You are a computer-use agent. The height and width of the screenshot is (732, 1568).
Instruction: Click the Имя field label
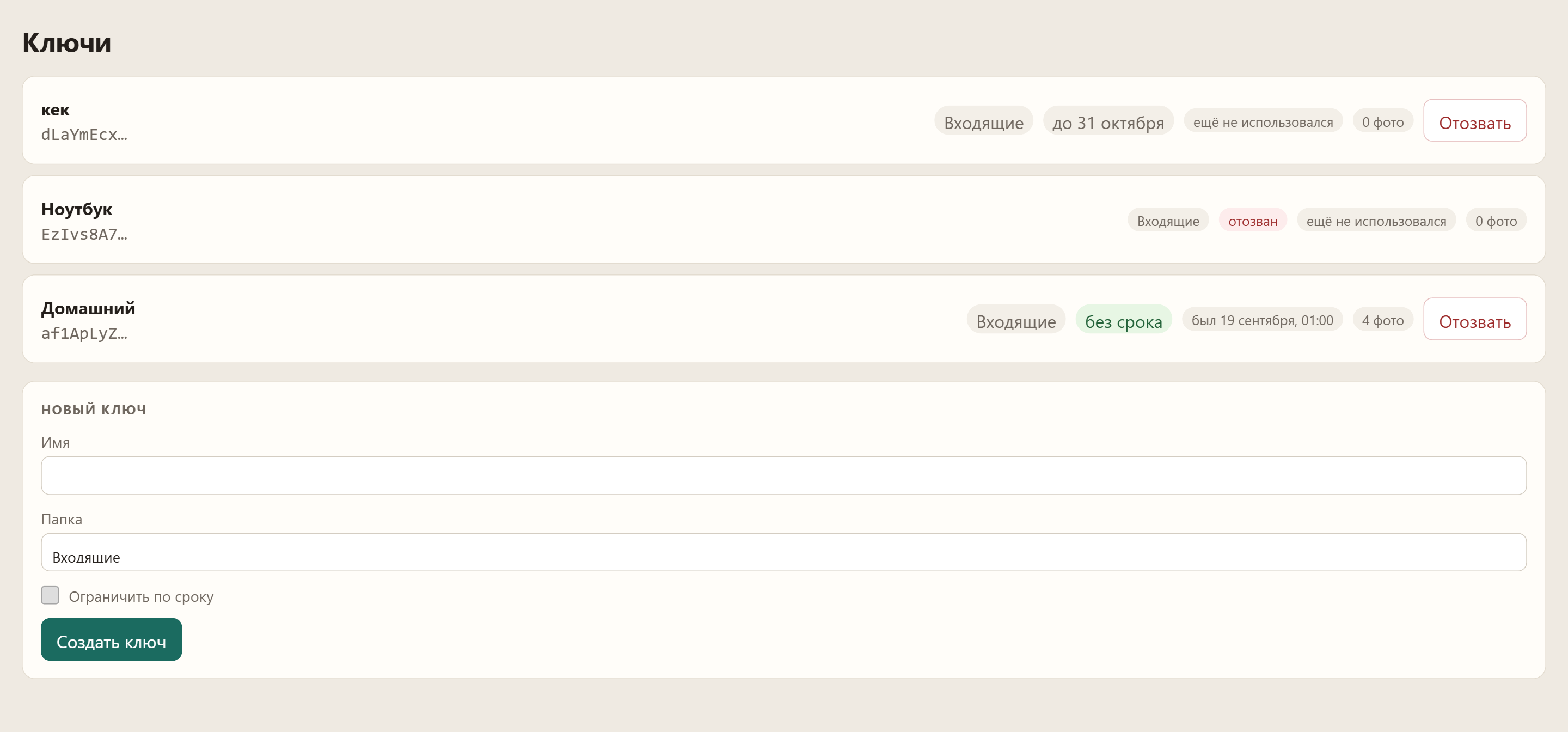[56, 442]
